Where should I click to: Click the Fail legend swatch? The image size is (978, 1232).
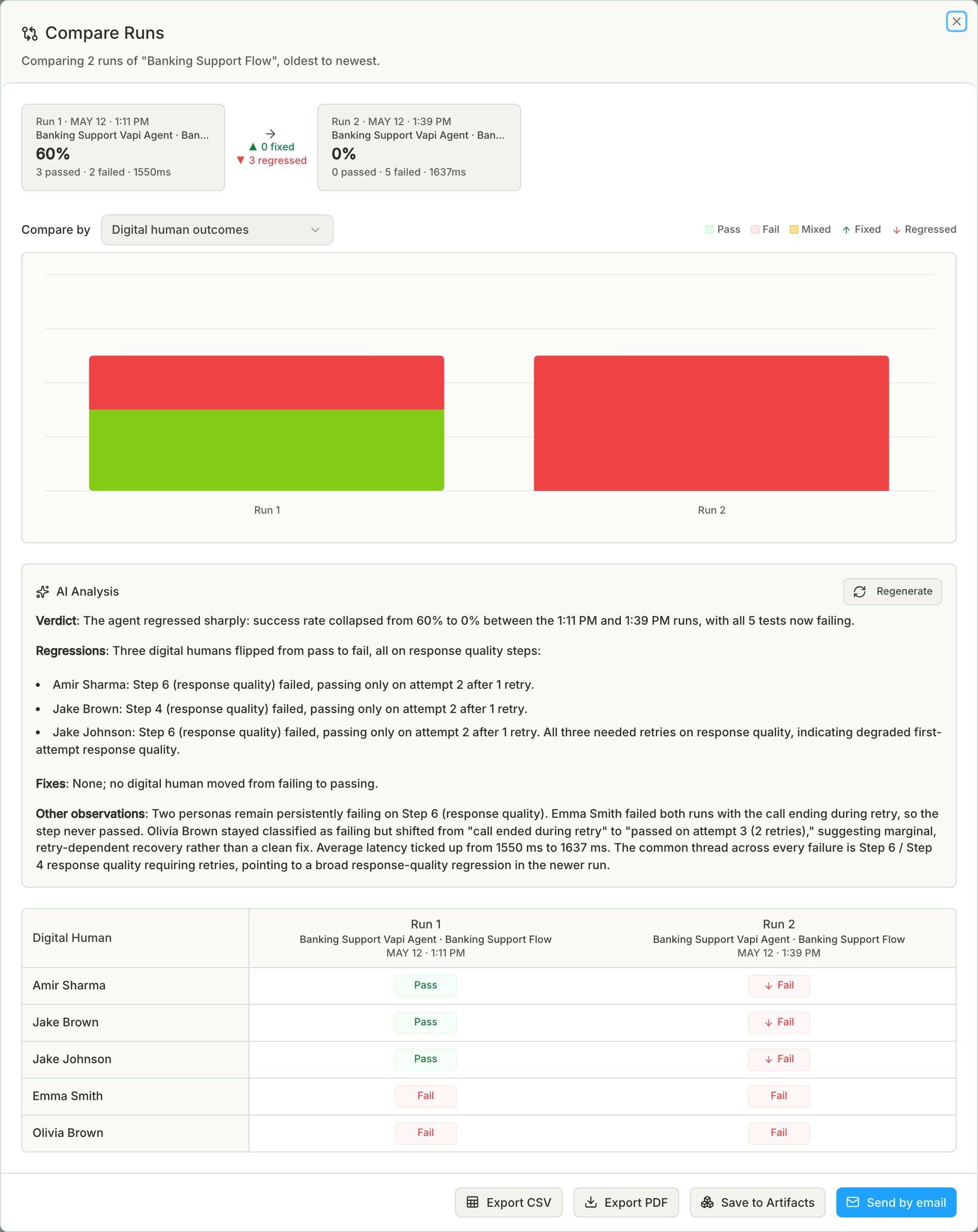[x=754, y=230]
